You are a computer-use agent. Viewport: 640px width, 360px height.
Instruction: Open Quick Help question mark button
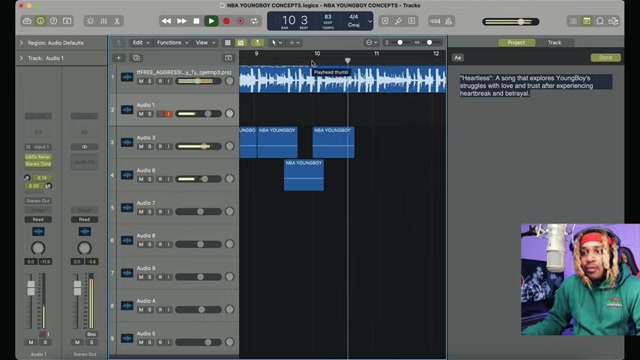coord(53,21)
